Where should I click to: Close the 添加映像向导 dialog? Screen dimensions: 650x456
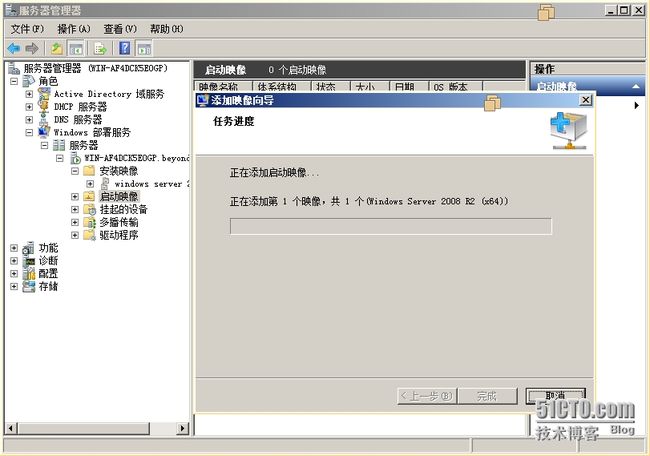coord(585,100)
